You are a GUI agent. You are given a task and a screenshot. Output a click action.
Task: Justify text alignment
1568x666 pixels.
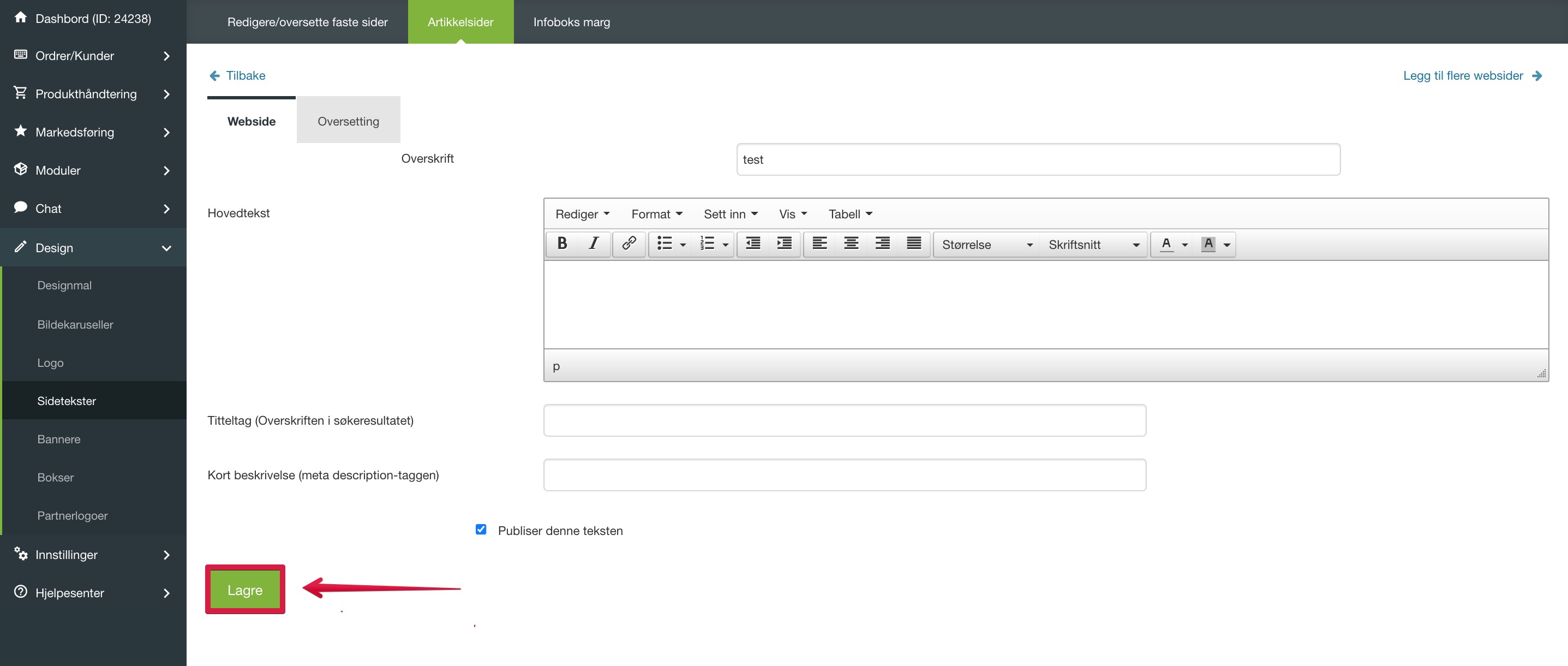[x=914, y=244]
